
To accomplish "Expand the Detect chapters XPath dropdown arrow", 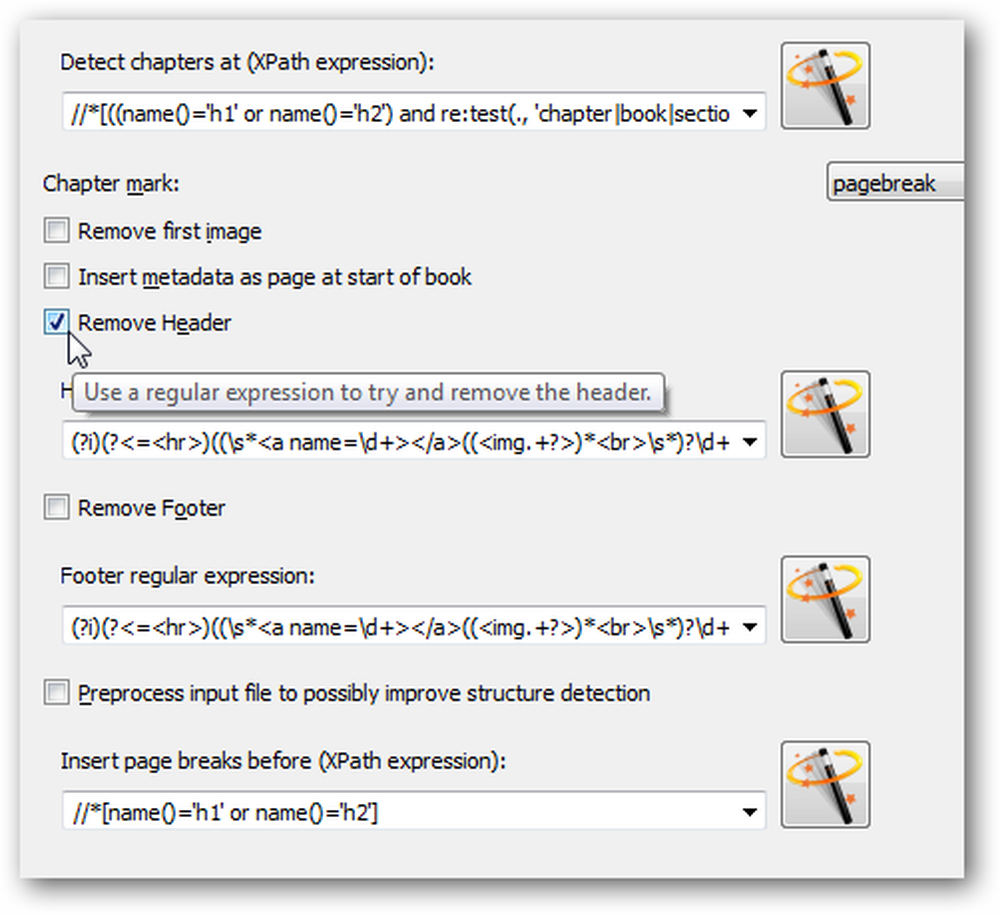I will [x=750, y=114].
